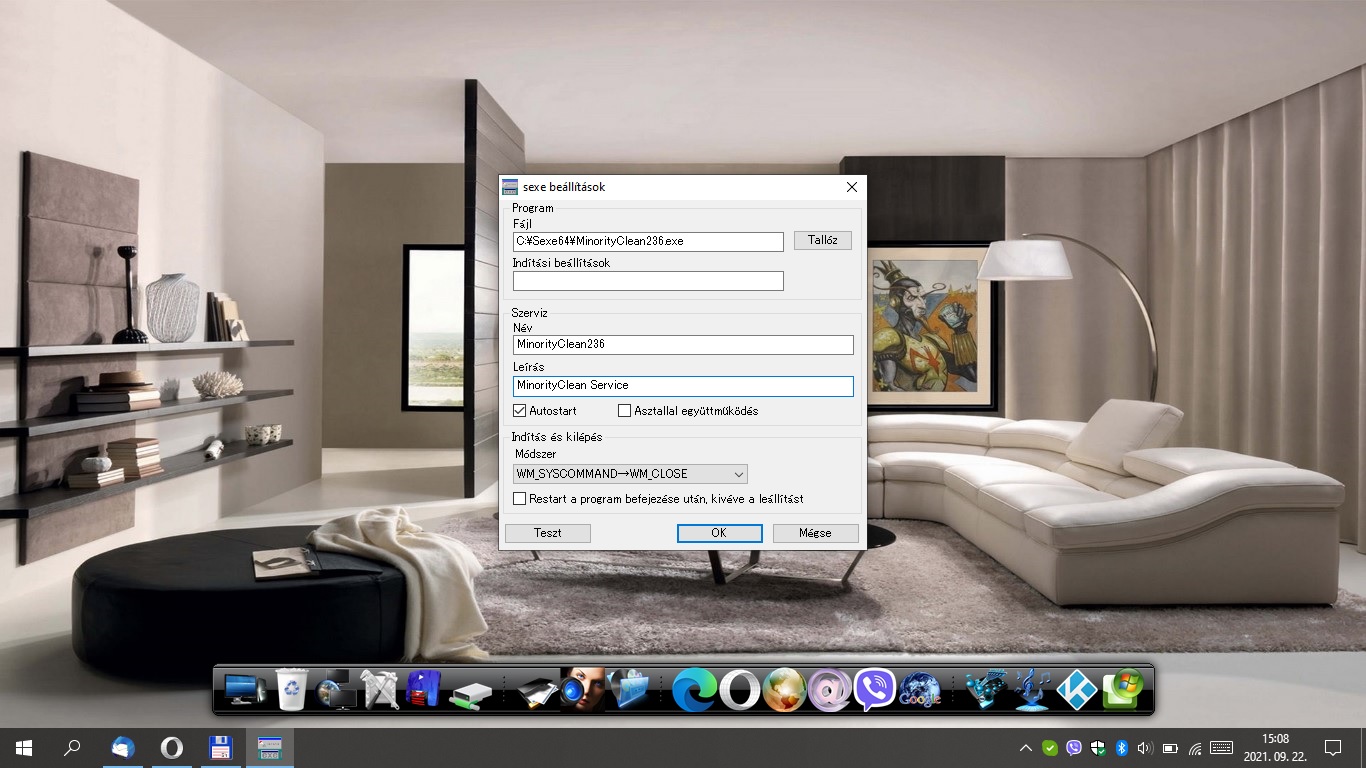Open the My Computer dock icon
The width and height of the screenshot is (1366, 768).
[x=244, y=690]
